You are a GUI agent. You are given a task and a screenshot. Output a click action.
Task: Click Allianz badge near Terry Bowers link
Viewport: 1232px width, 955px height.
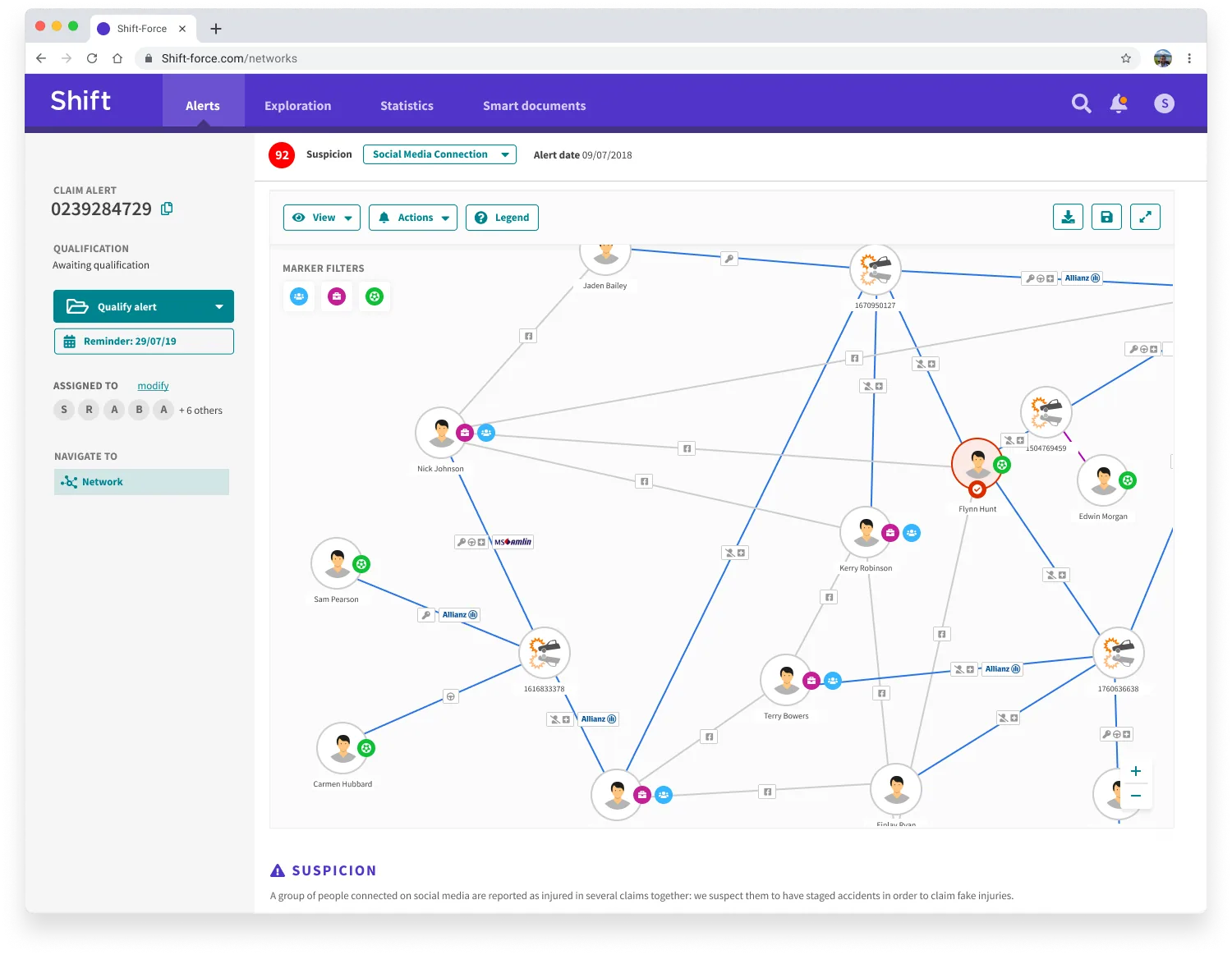[x=1003, y=669]
